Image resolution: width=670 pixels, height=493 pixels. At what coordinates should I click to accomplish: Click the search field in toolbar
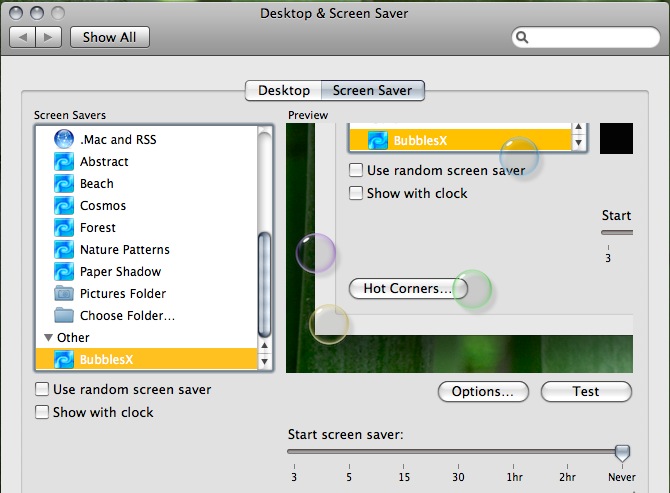pos(586,38)
